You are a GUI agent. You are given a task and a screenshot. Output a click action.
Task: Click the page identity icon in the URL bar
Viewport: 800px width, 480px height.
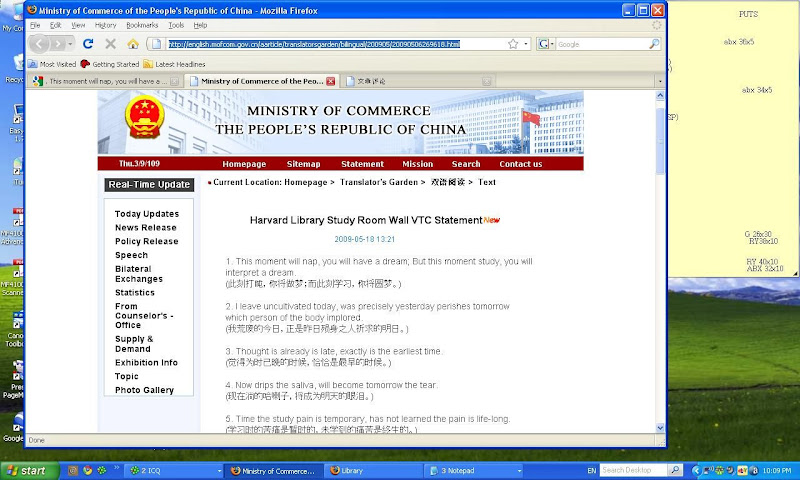157,44
